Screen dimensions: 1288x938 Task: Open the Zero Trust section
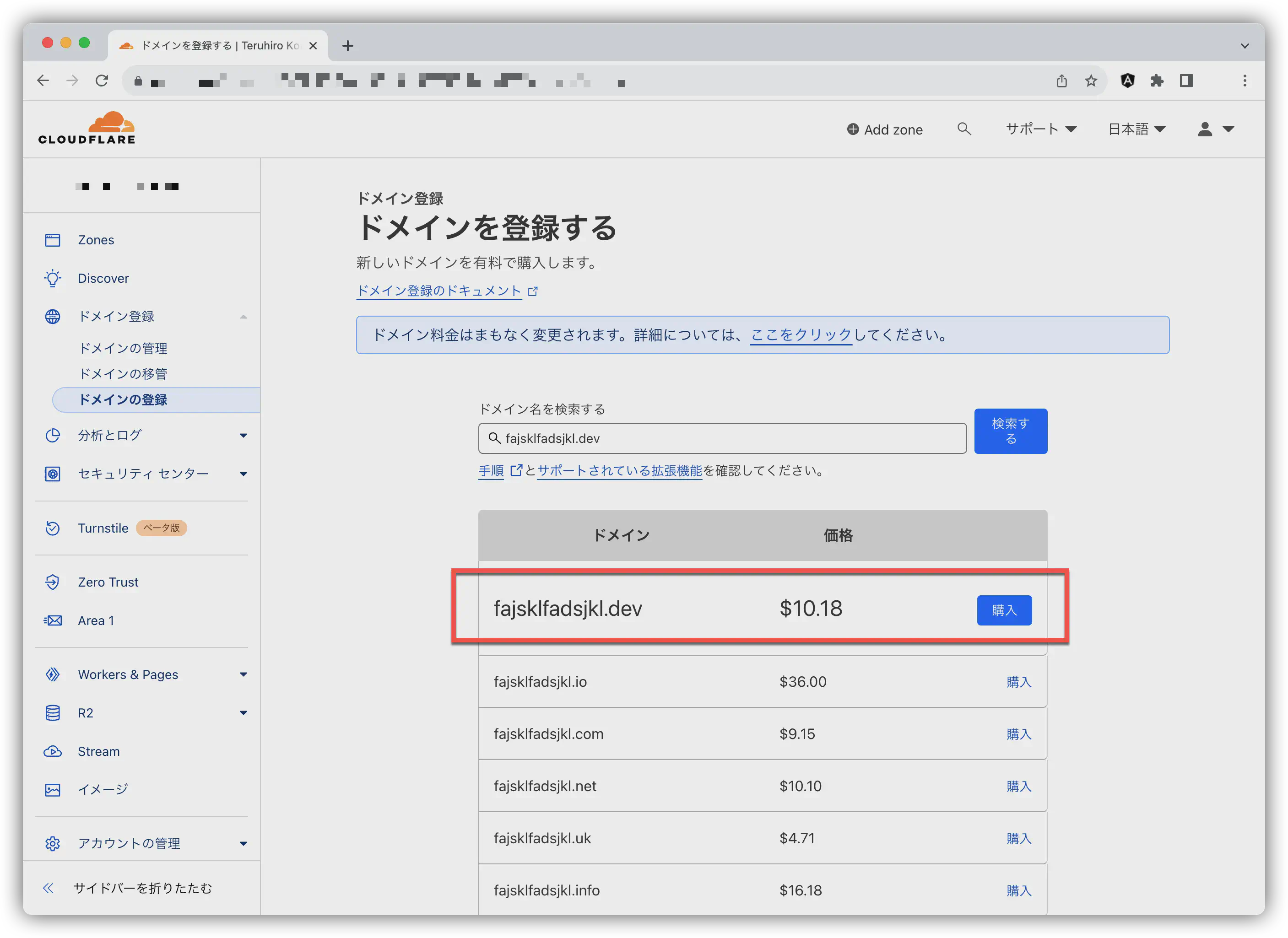pyautogui.click(x=107, y=581)
